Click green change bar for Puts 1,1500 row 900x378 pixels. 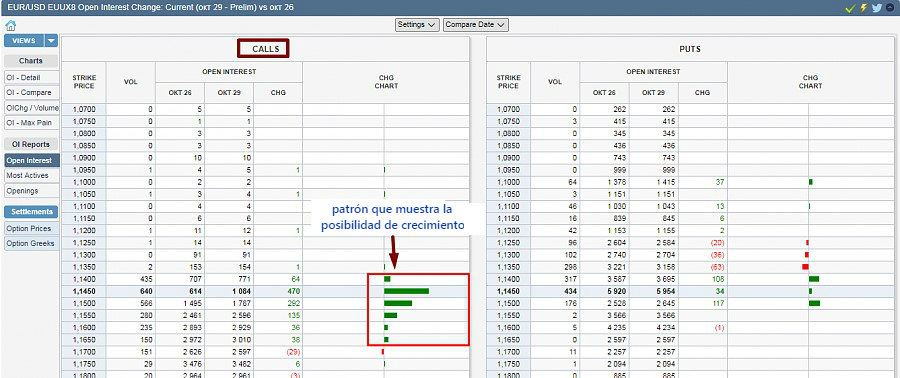point(814,303)
